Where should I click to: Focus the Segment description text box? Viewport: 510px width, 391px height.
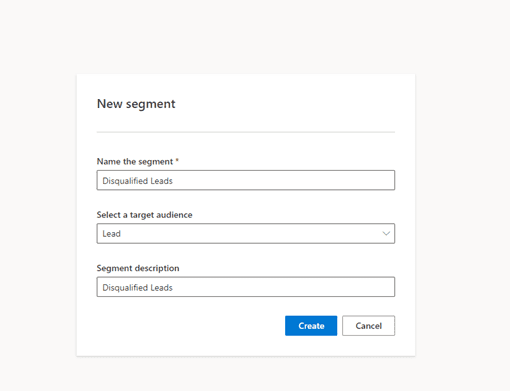[x=246, y=287]
